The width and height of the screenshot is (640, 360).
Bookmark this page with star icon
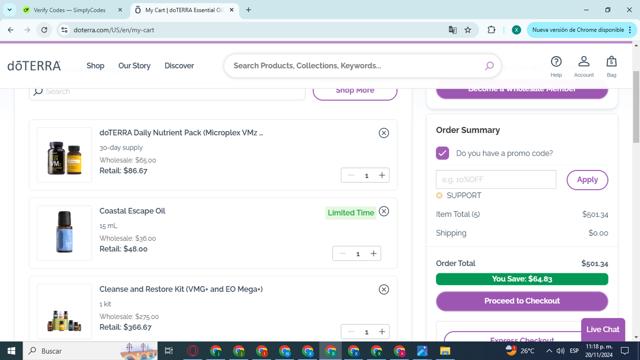point(468,30)
